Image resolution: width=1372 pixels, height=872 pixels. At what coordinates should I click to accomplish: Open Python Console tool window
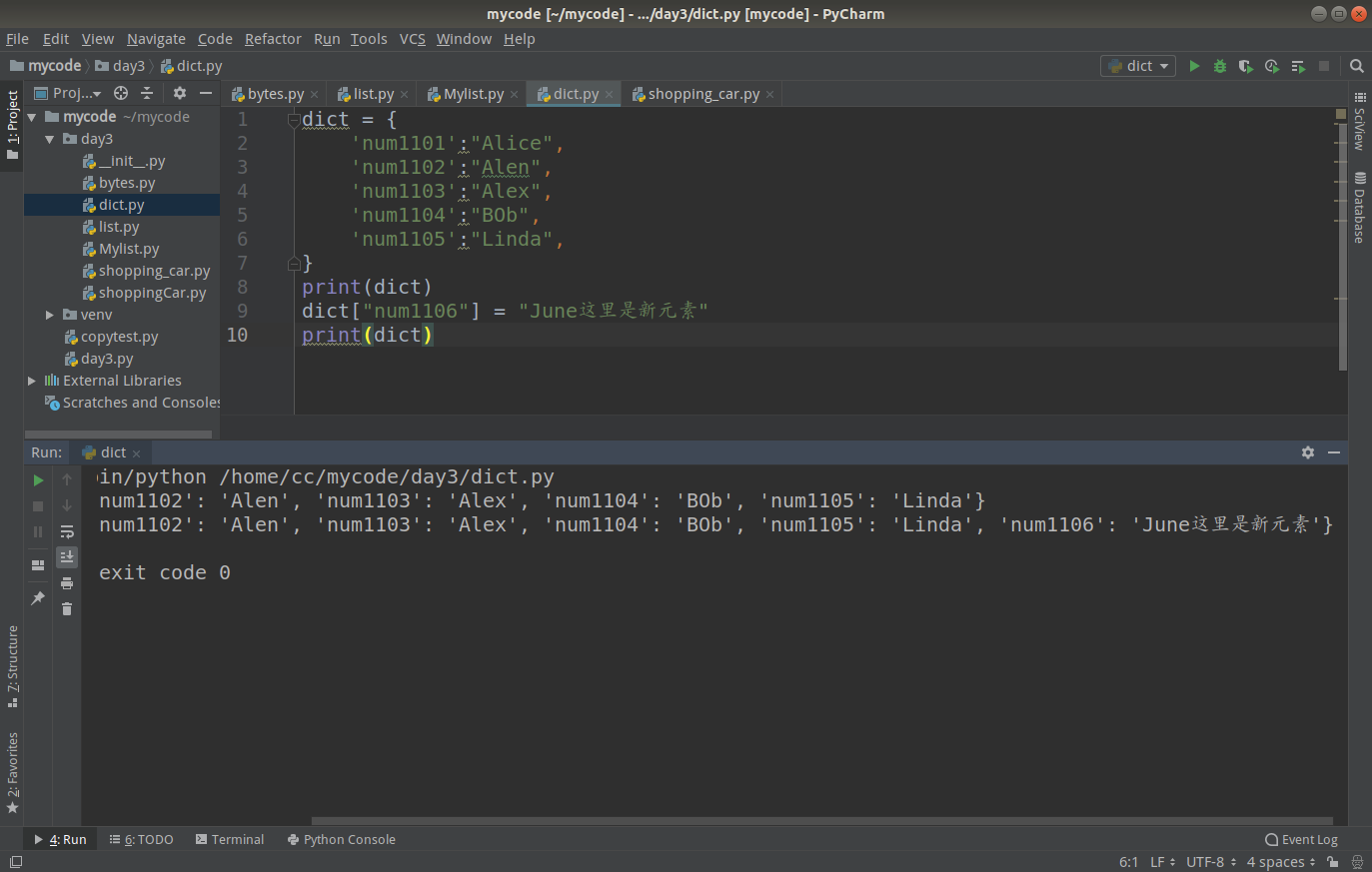(x=342, y=840)
